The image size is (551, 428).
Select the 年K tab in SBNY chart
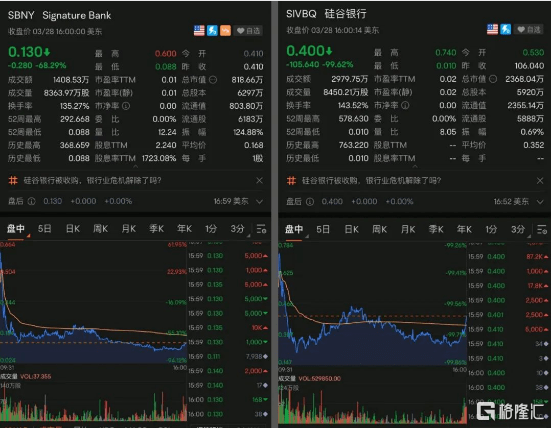[184, 229]
